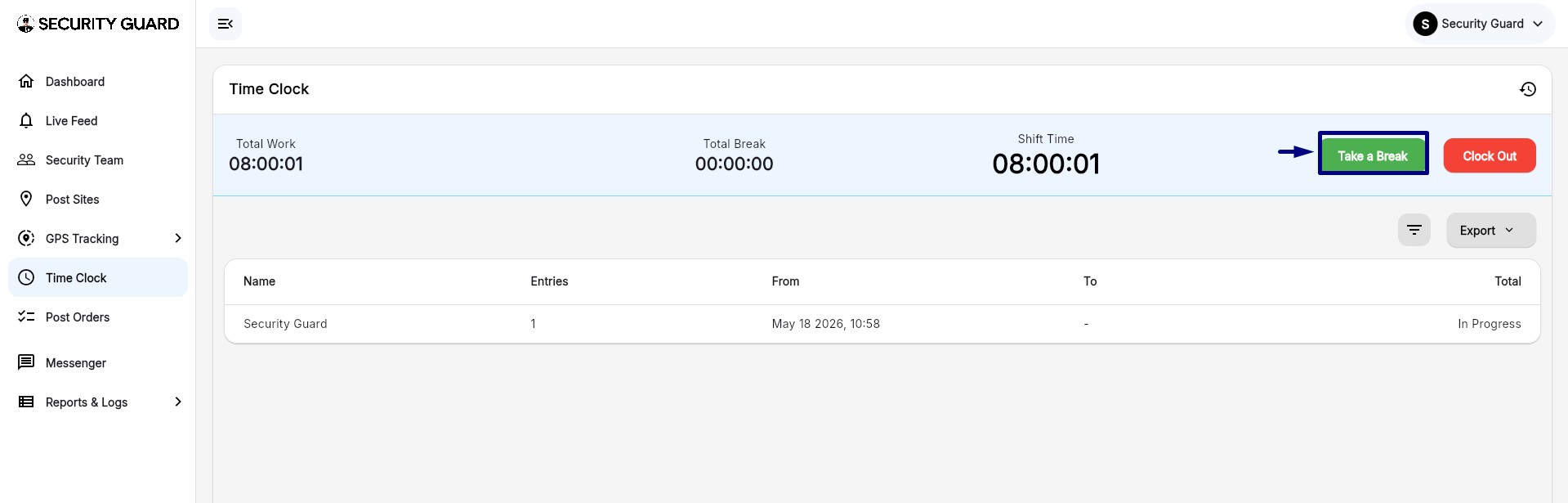Click the 'Time Clock' page heading
The width and height of the screenshot is (1568, 503).
(x=269, y=89)
